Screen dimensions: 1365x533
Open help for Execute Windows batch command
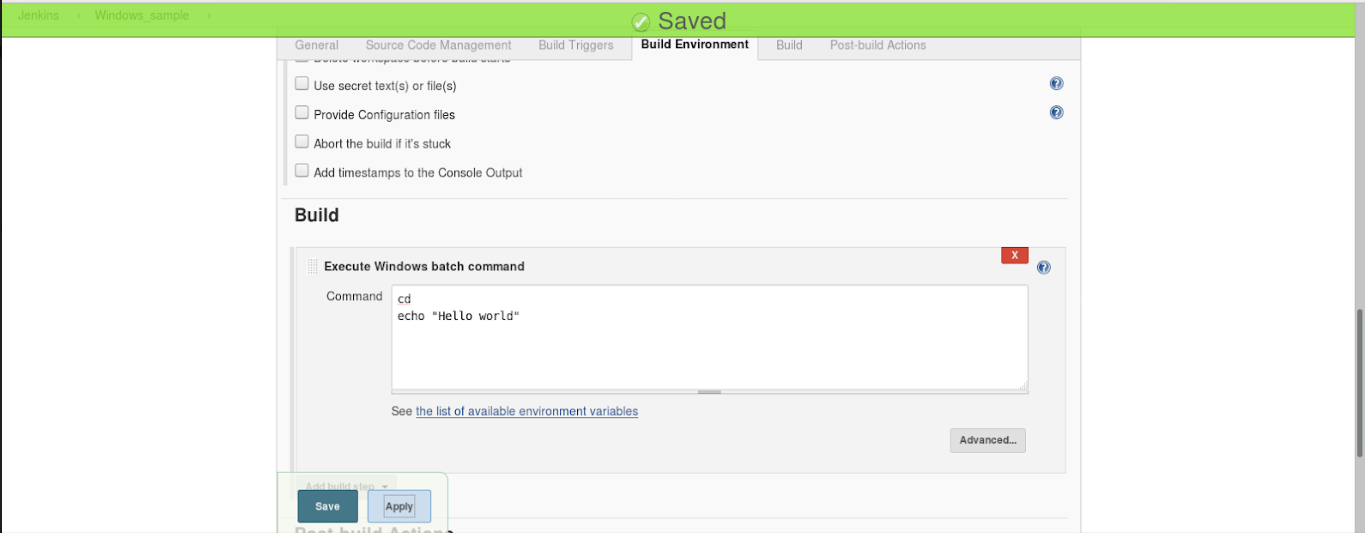[x=1043, y=268]
